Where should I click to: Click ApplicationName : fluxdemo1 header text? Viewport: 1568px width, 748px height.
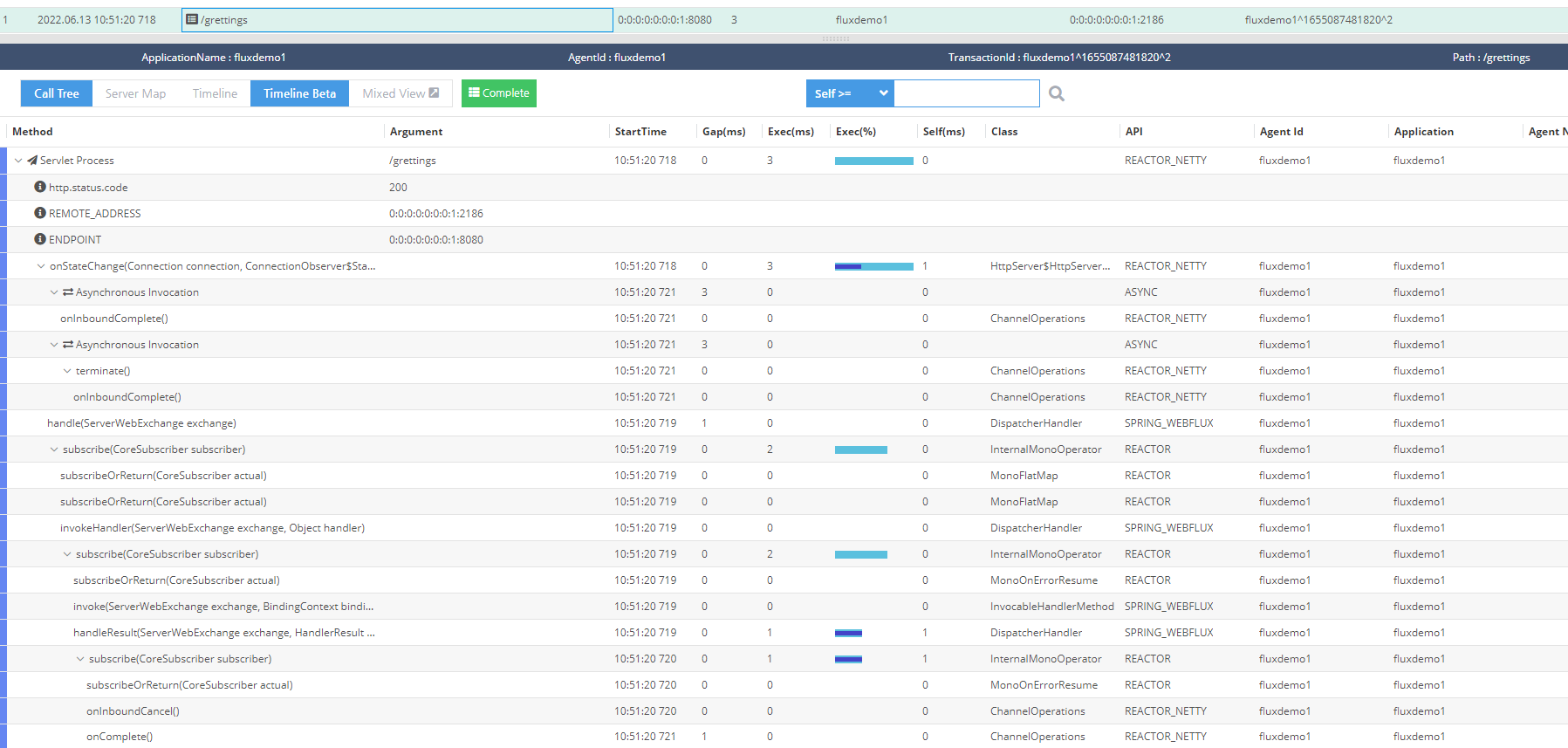click(214, 58)
